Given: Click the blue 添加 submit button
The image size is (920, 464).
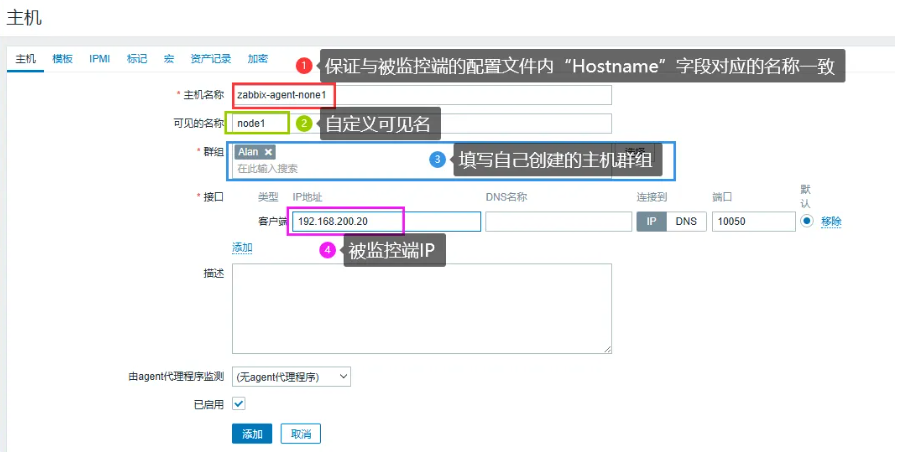Looking at the screenshot, I should pos(252,434).
